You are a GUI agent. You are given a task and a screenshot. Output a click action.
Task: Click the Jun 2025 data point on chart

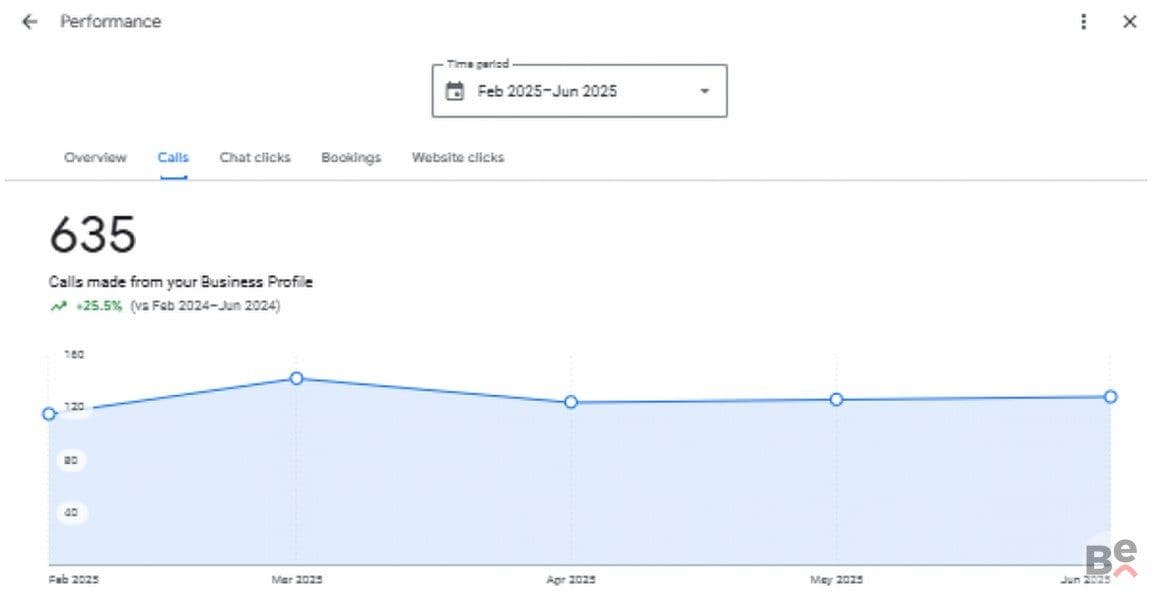(x=1110, y=397)
